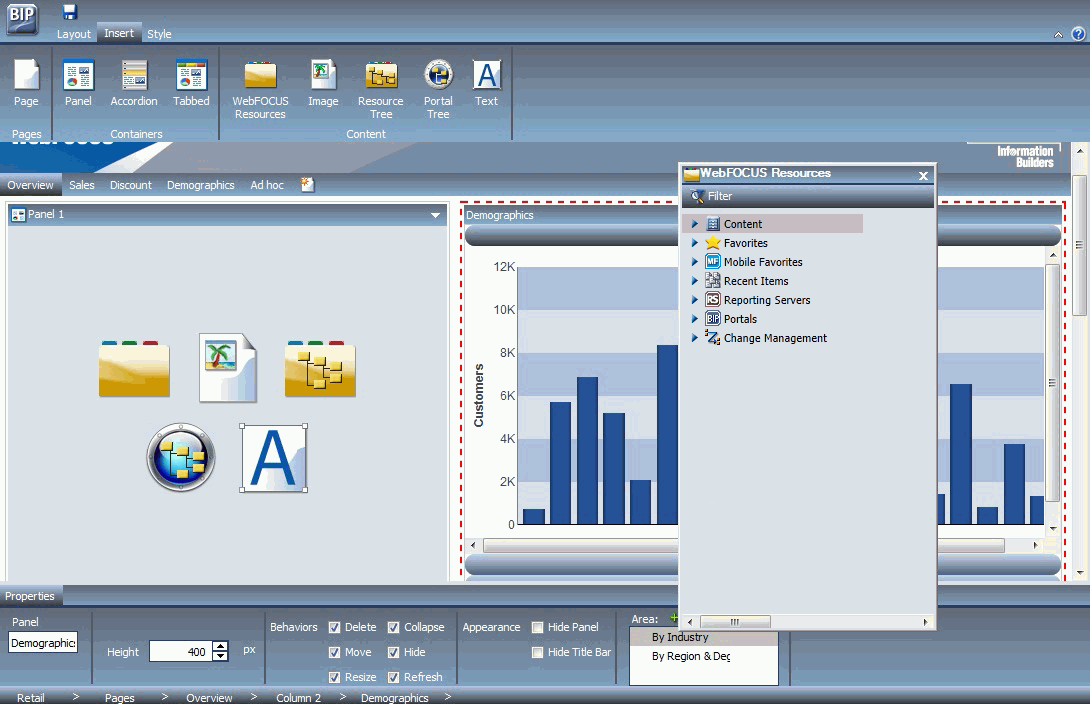Image resolution: width=1090 pixels, height=704 pixels.
Task: Open the BIP application menu button
Action: pyautogui.click(x=22, y=19)
